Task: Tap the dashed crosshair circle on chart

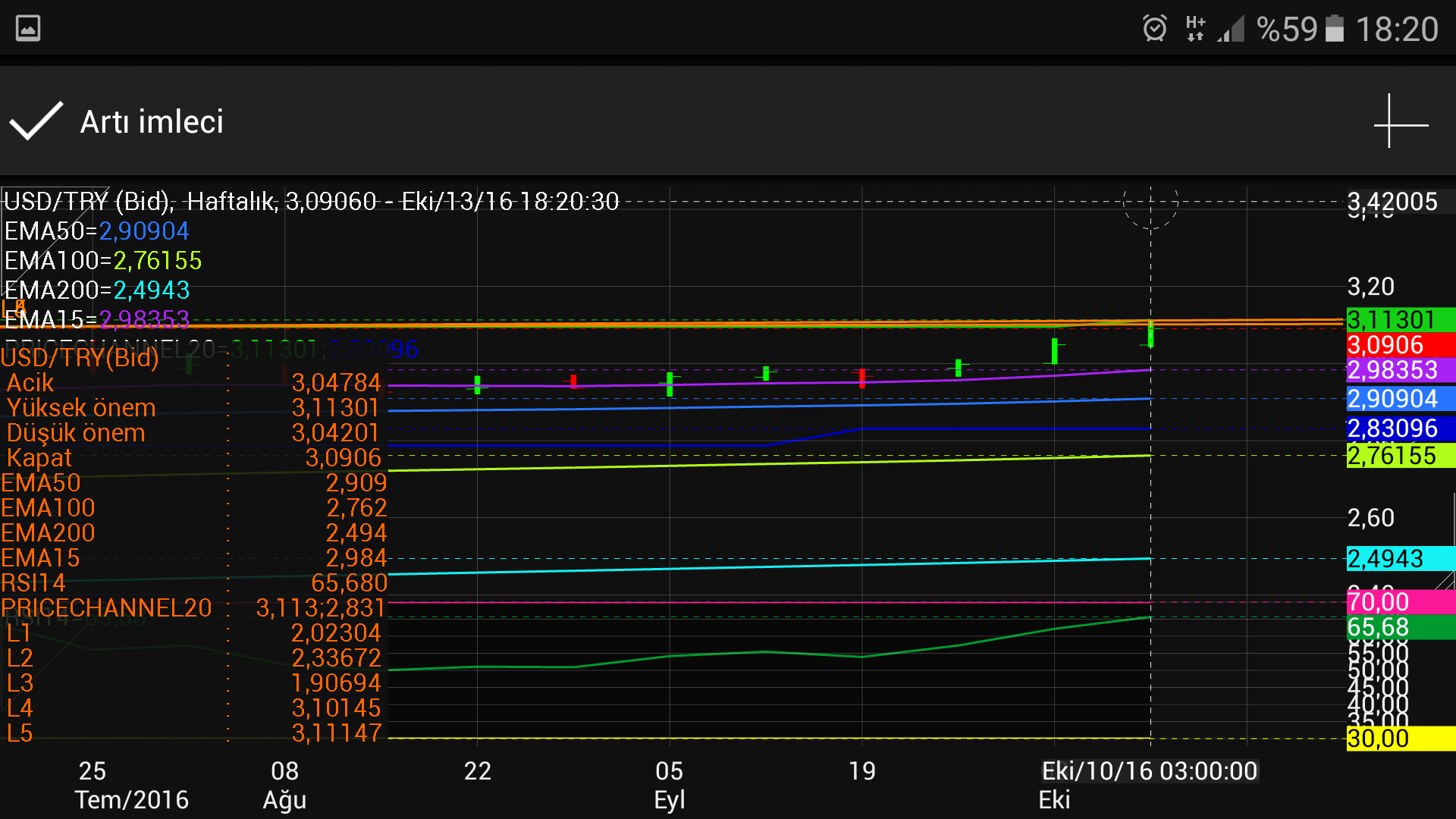Action: tap(1150, 202)
